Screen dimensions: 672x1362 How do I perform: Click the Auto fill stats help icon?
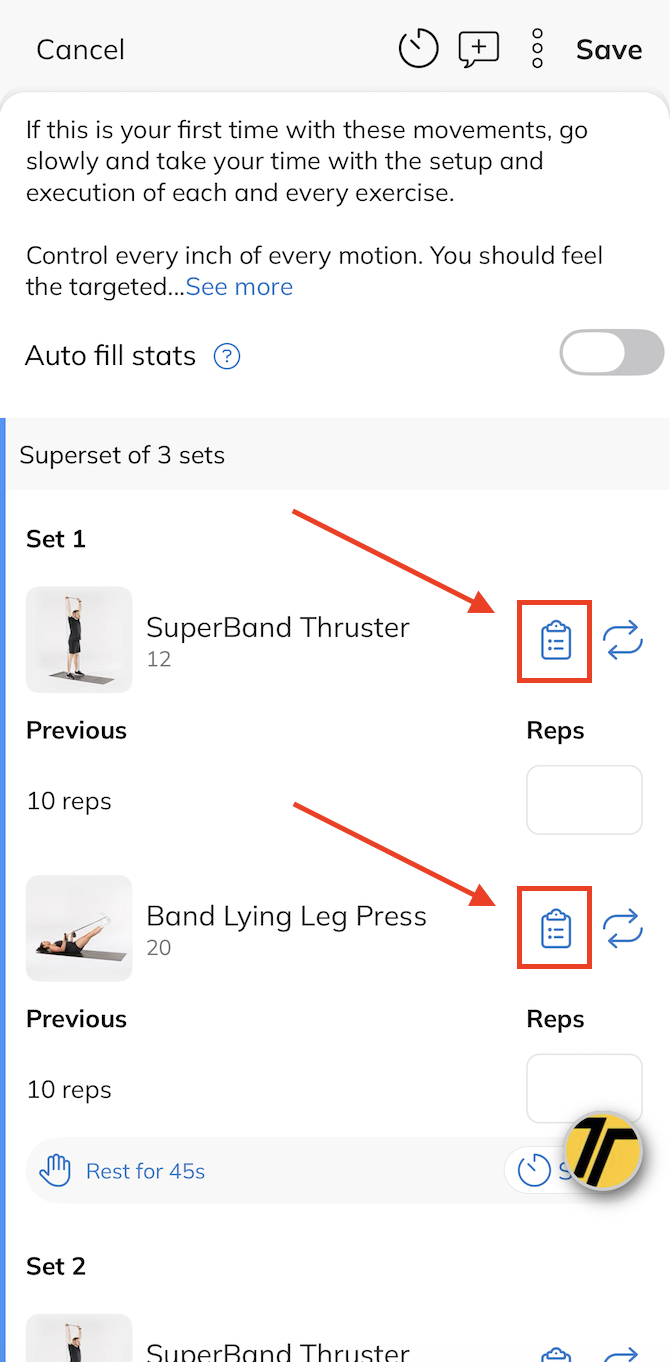[227, 356]
